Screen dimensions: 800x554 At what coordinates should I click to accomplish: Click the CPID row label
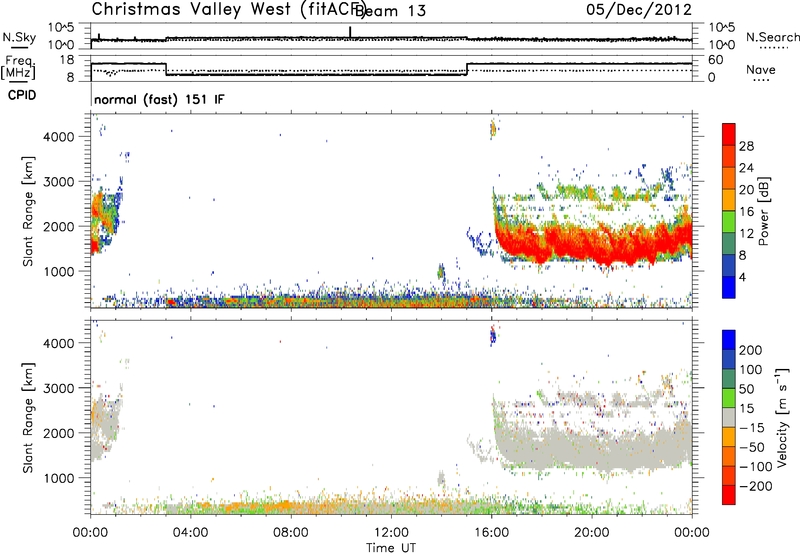click(22, 95)
